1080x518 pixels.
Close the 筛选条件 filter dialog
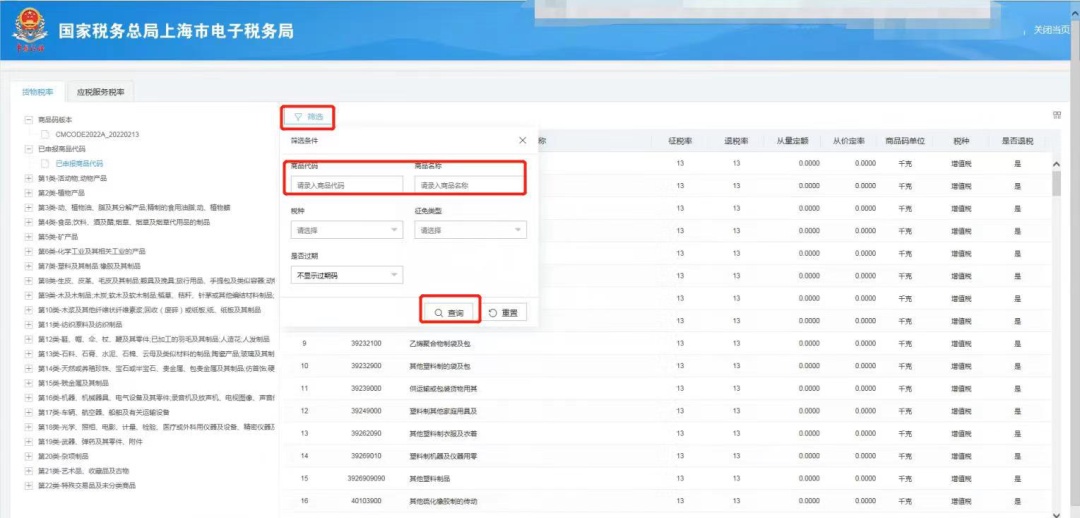522,141
